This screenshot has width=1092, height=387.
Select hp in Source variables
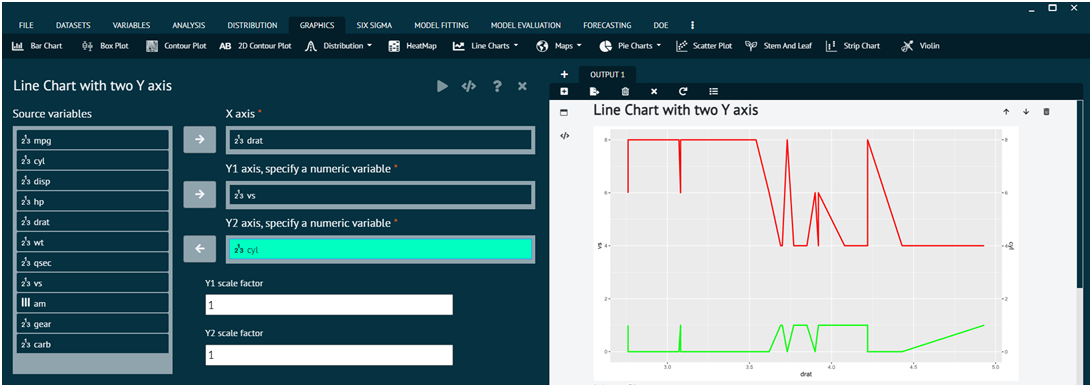click(93, 201)
